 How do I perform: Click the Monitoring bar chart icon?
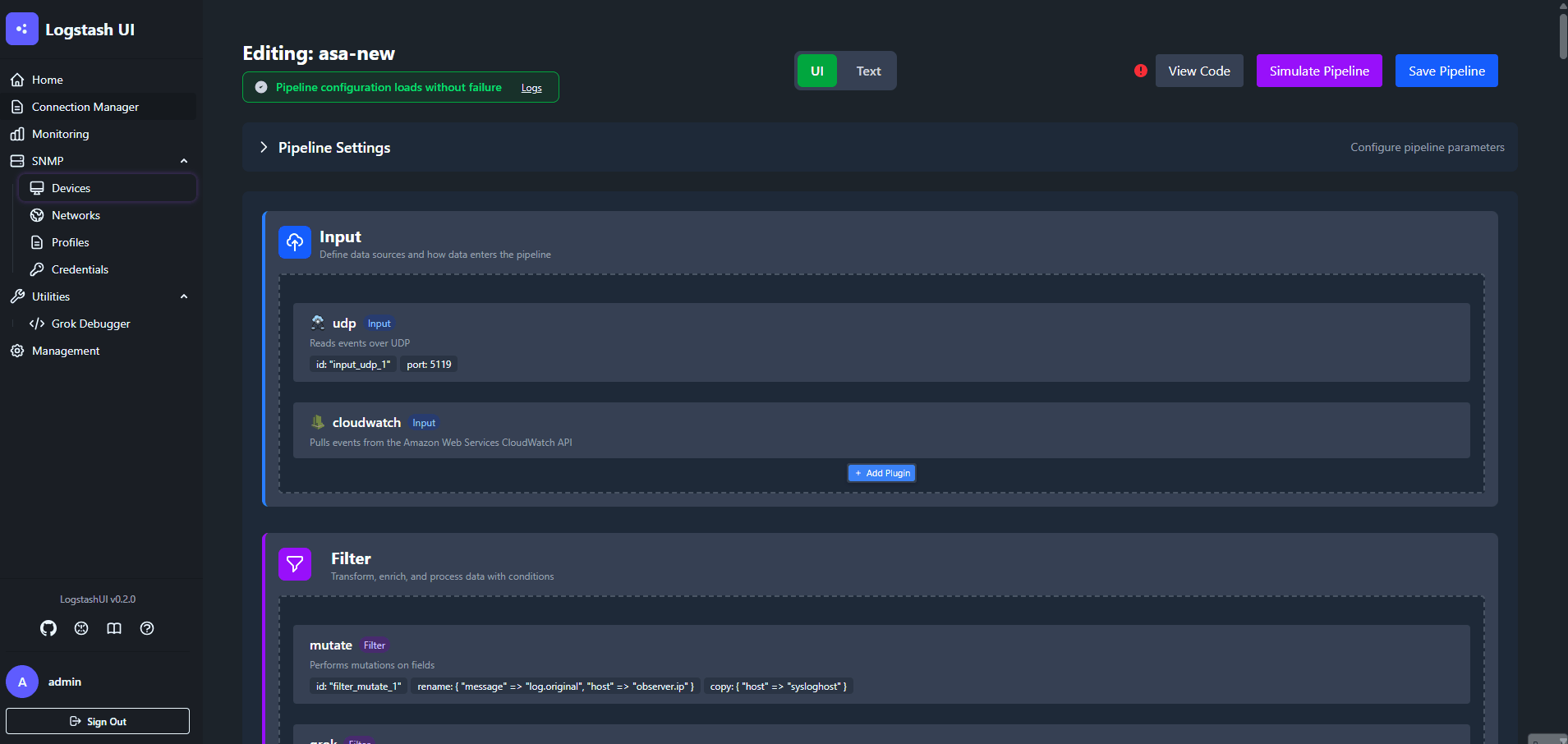click(17, 134)
